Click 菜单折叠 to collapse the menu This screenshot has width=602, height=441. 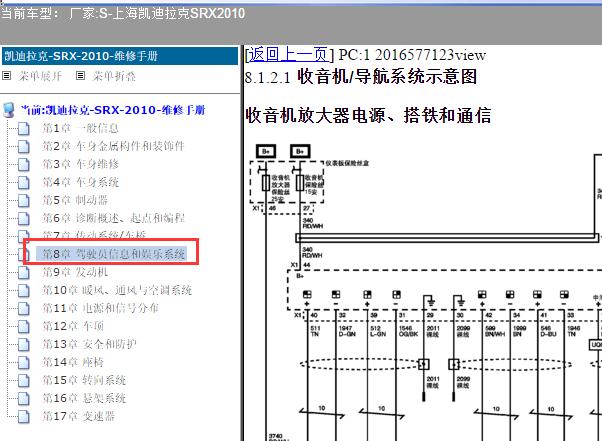[114, 76]
